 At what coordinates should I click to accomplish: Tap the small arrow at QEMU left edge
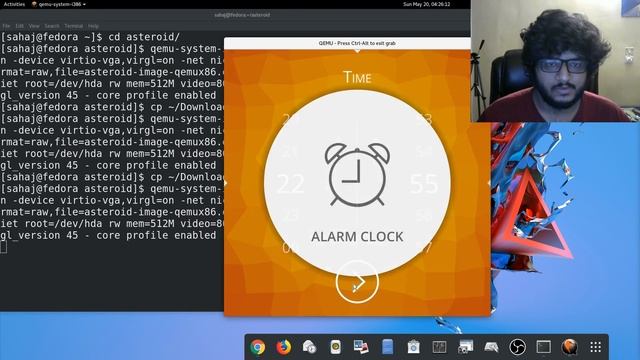(x=226, y=183)
